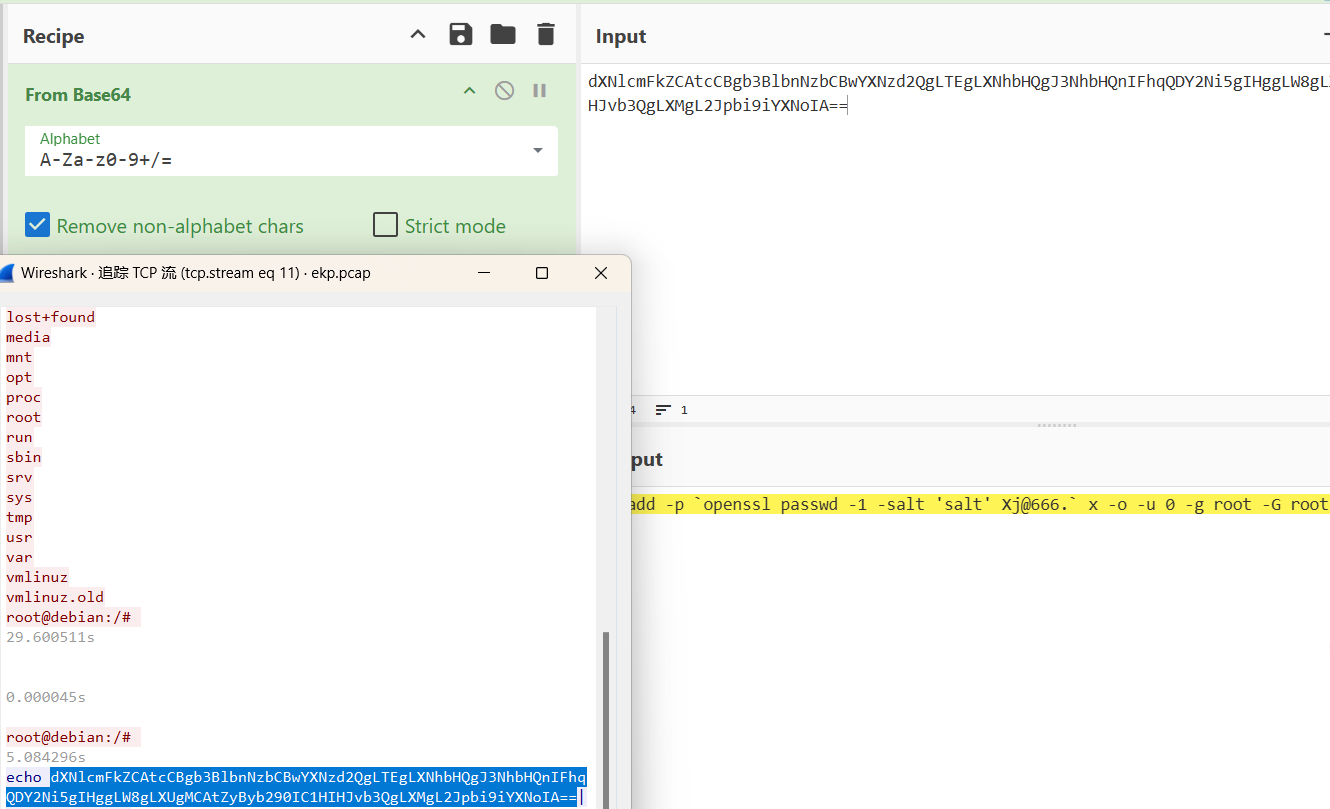Clear the recipe with the trash icon

click(x=545, y=35)
